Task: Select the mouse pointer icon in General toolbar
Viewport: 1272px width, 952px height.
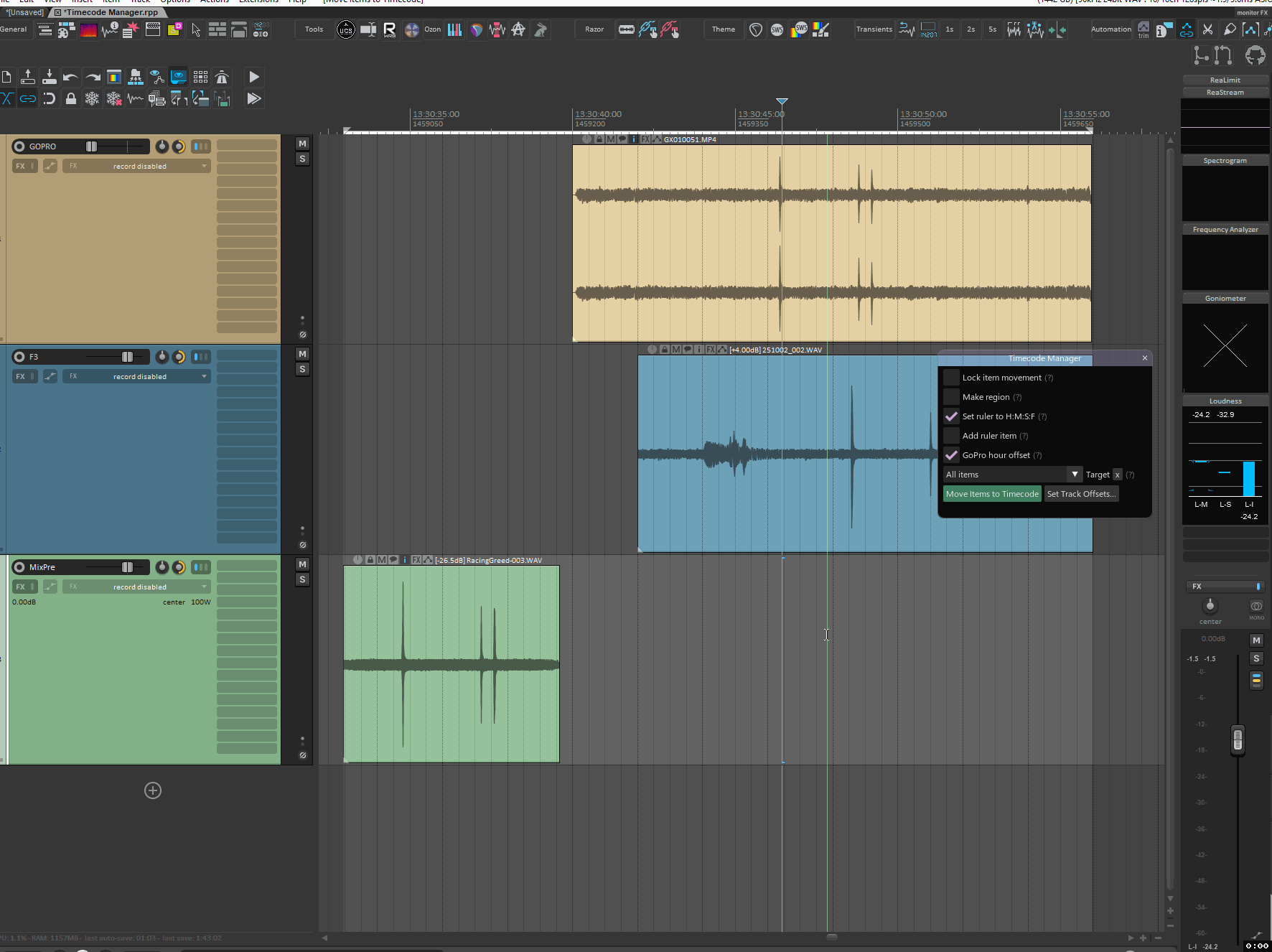Action: (x=196, y=29)
